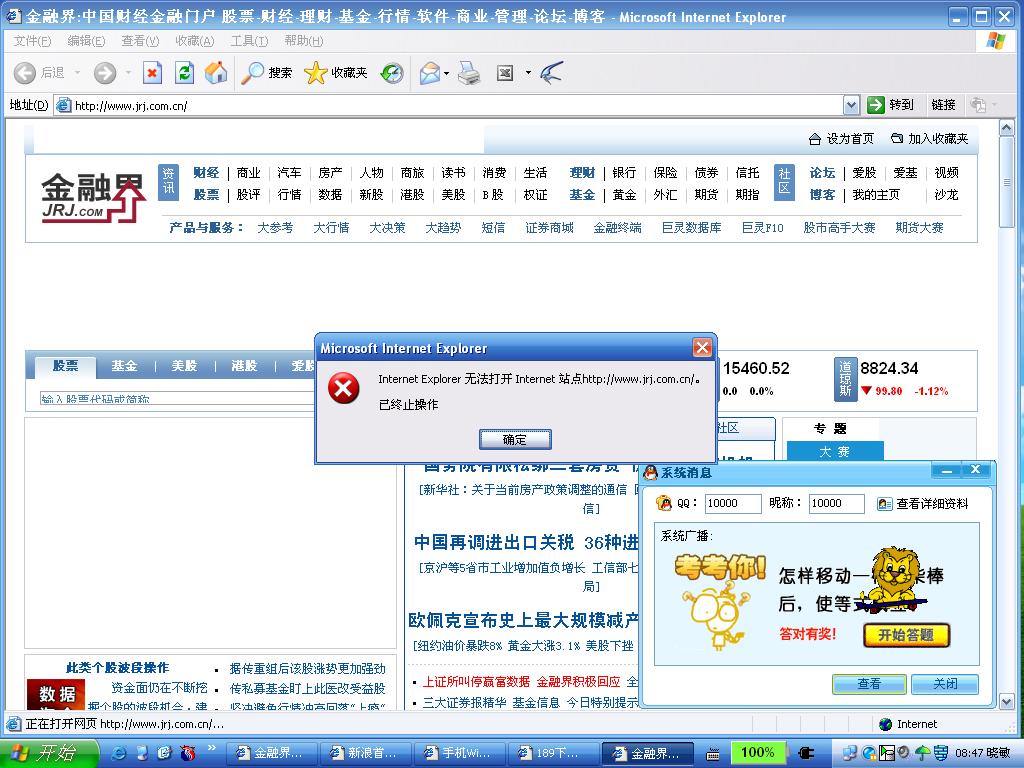Open 巨灵数据库 link
1024x768 pixels.
(691, 227)
